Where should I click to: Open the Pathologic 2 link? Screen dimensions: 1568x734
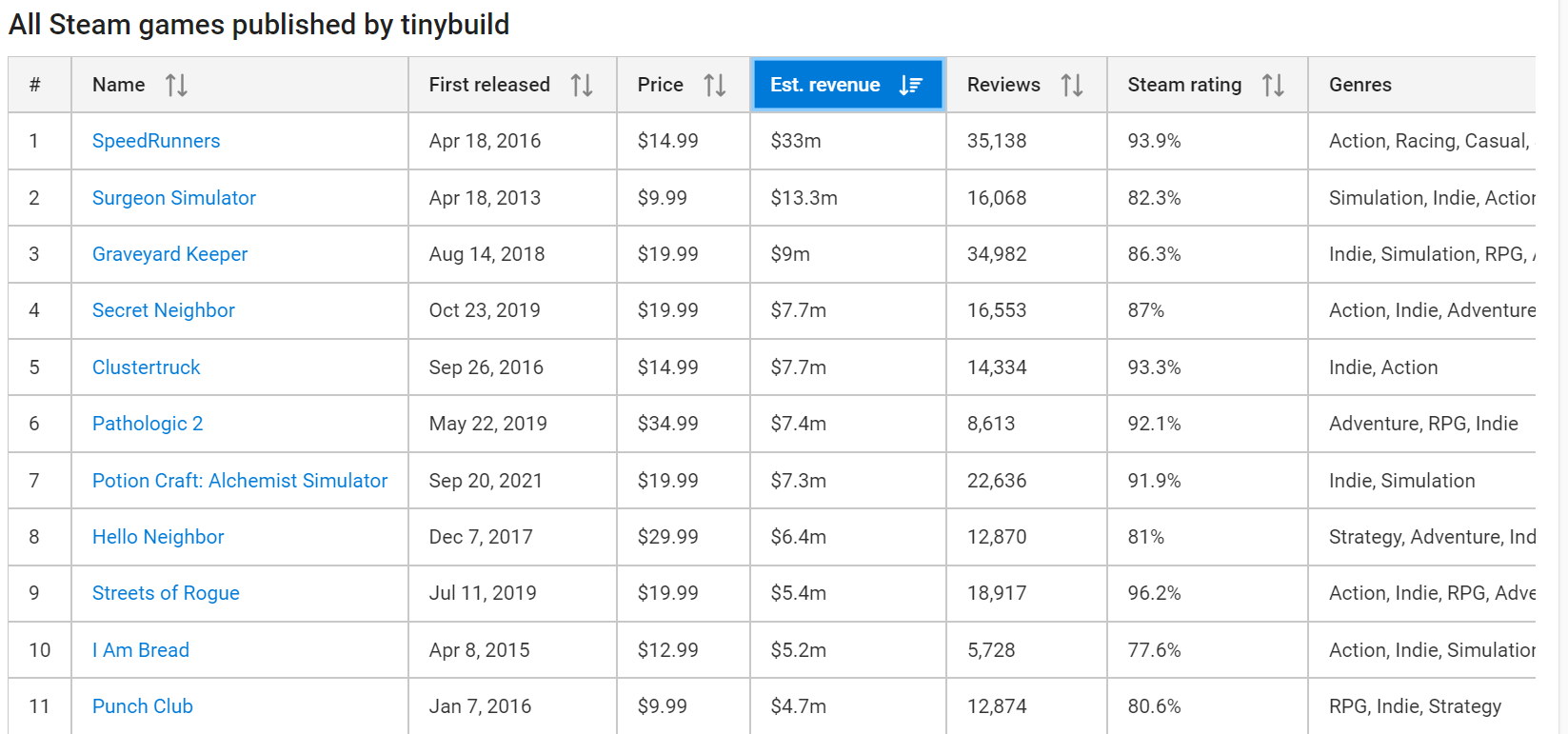tap(148, 424)
